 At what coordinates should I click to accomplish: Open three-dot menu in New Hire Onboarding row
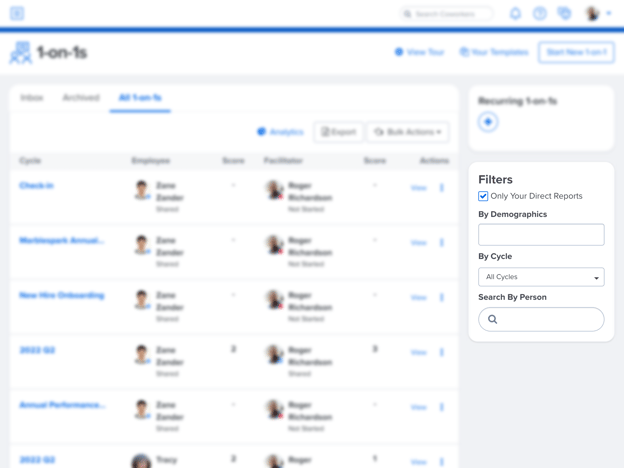pyautogui.click(x=442, y=297)
